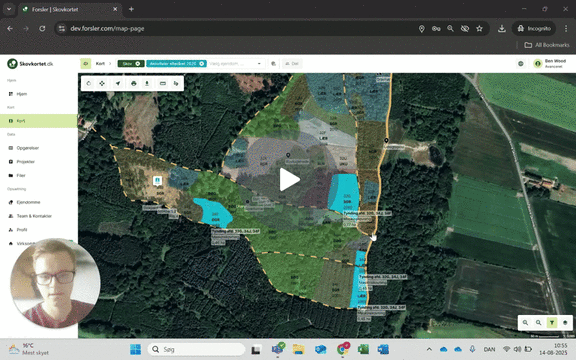Click the move/crosshair tool in map toolbar
Image resolution: width=576 pixels, height=360 pixels.
tap(102, 83)
